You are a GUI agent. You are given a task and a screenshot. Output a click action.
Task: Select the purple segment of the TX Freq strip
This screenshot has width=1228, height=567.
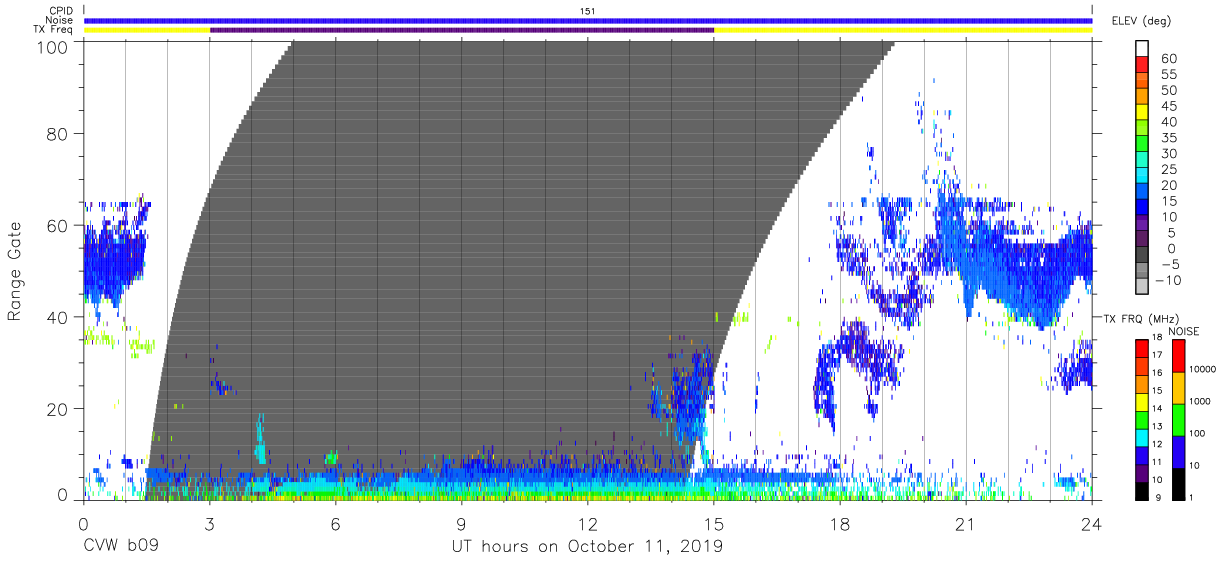point(462,30)
